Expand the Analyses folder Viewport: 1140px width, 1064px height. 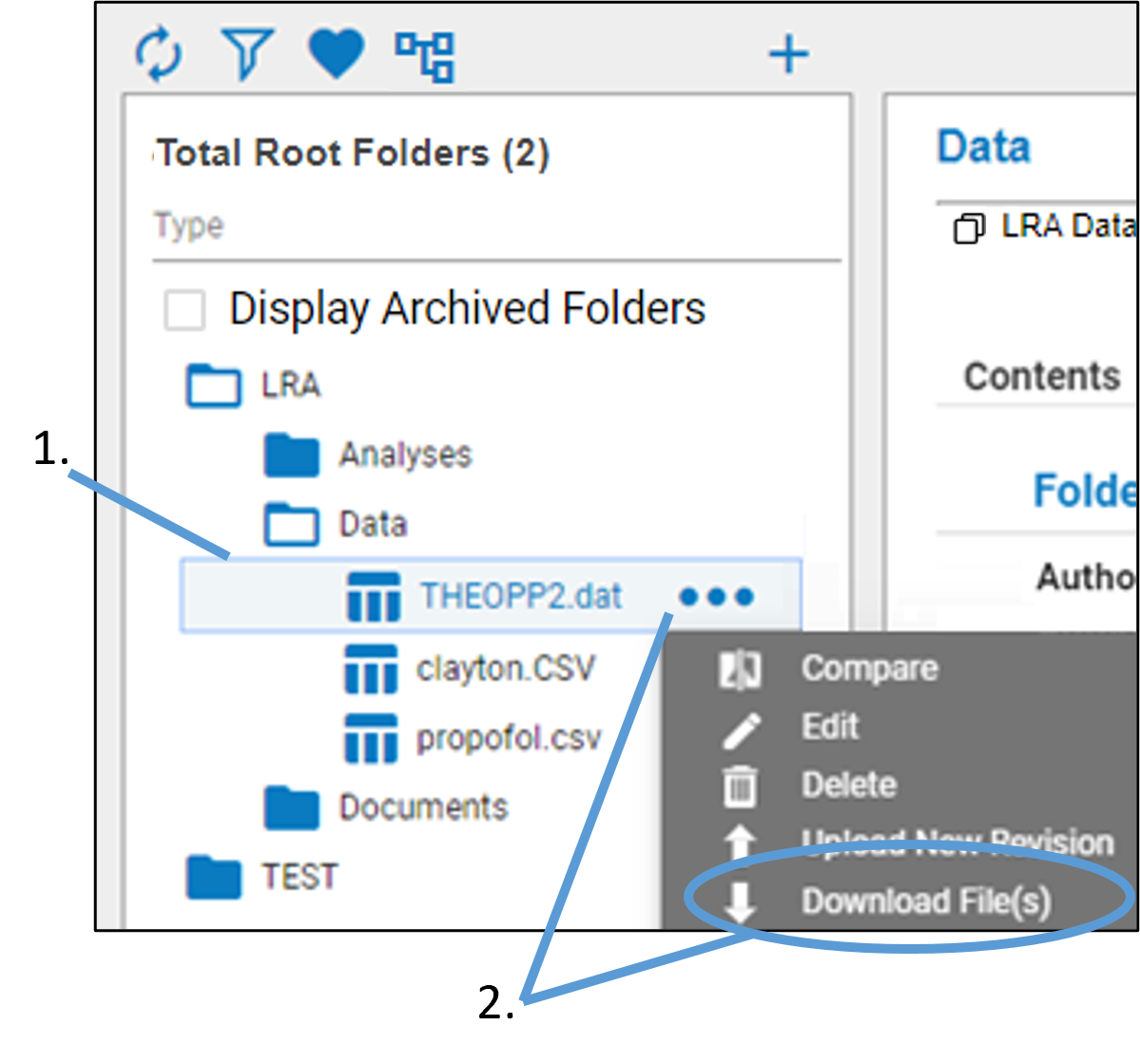pos(404,455)
